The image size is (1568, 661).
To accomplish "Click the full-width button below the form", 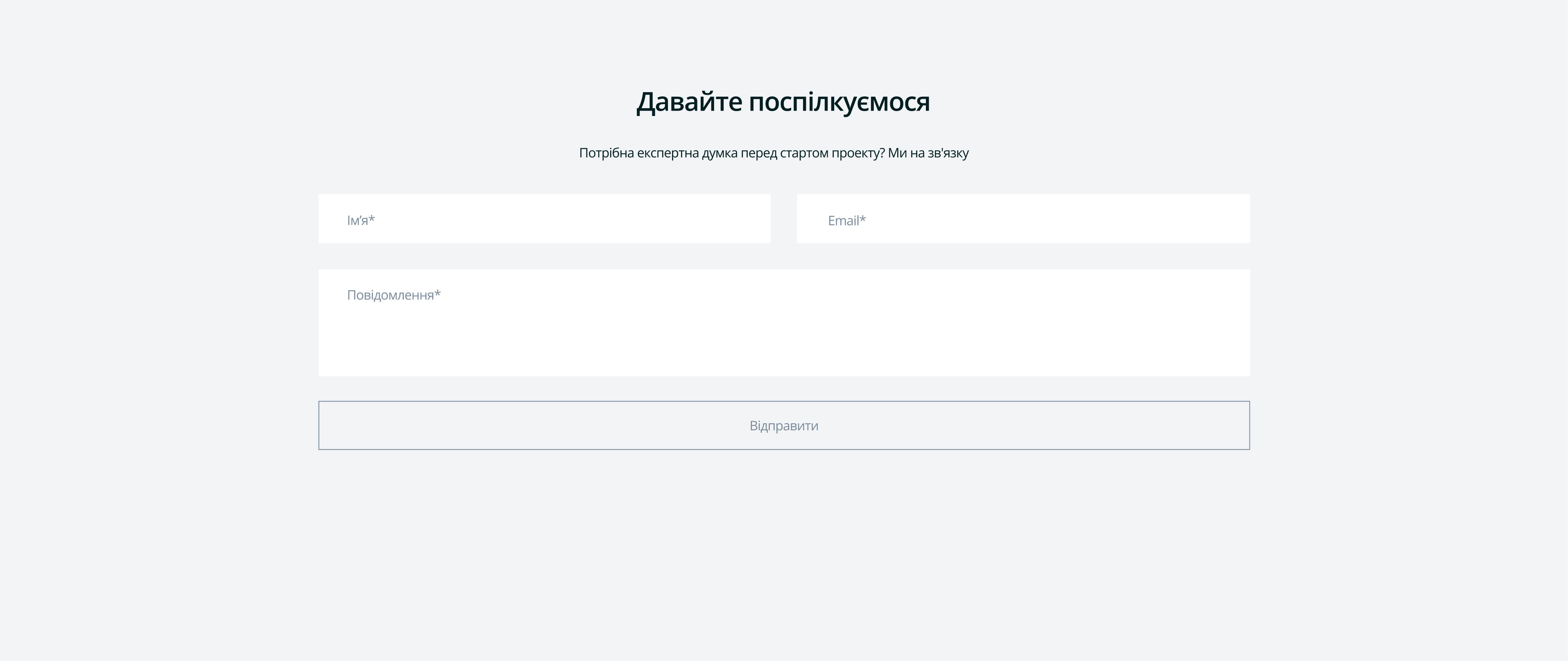I will (783, 425).
